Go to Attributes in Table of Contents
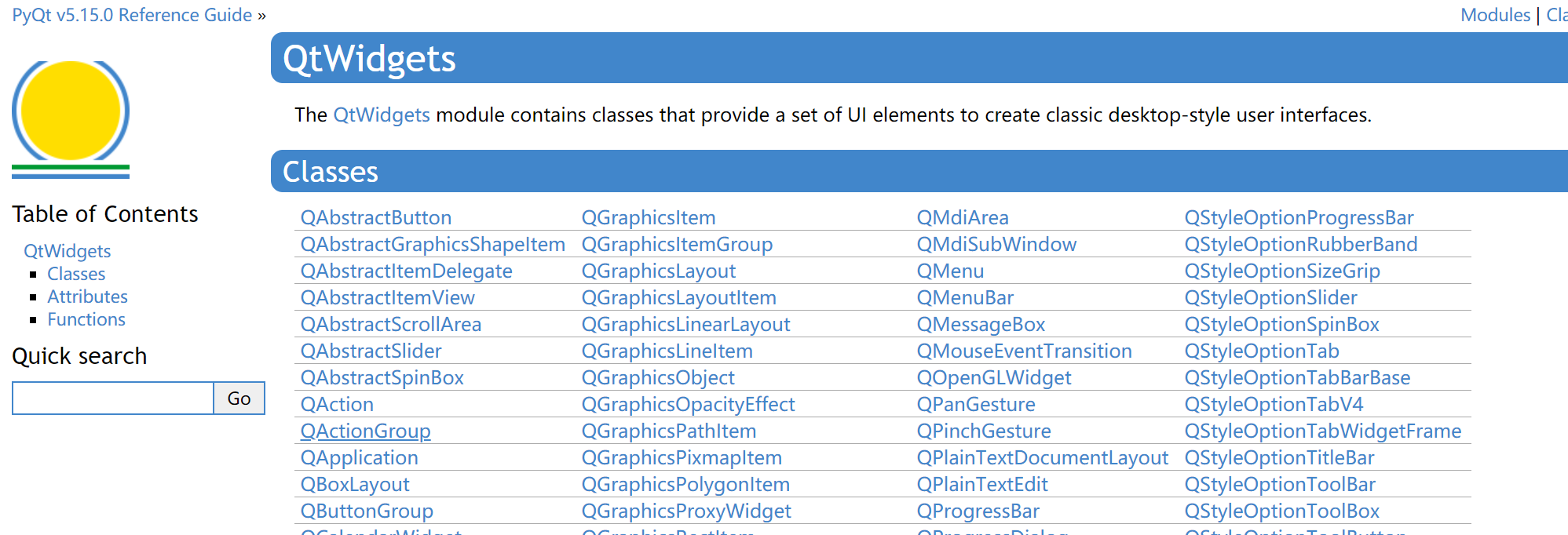The image size is (1568, 535). 87,297
